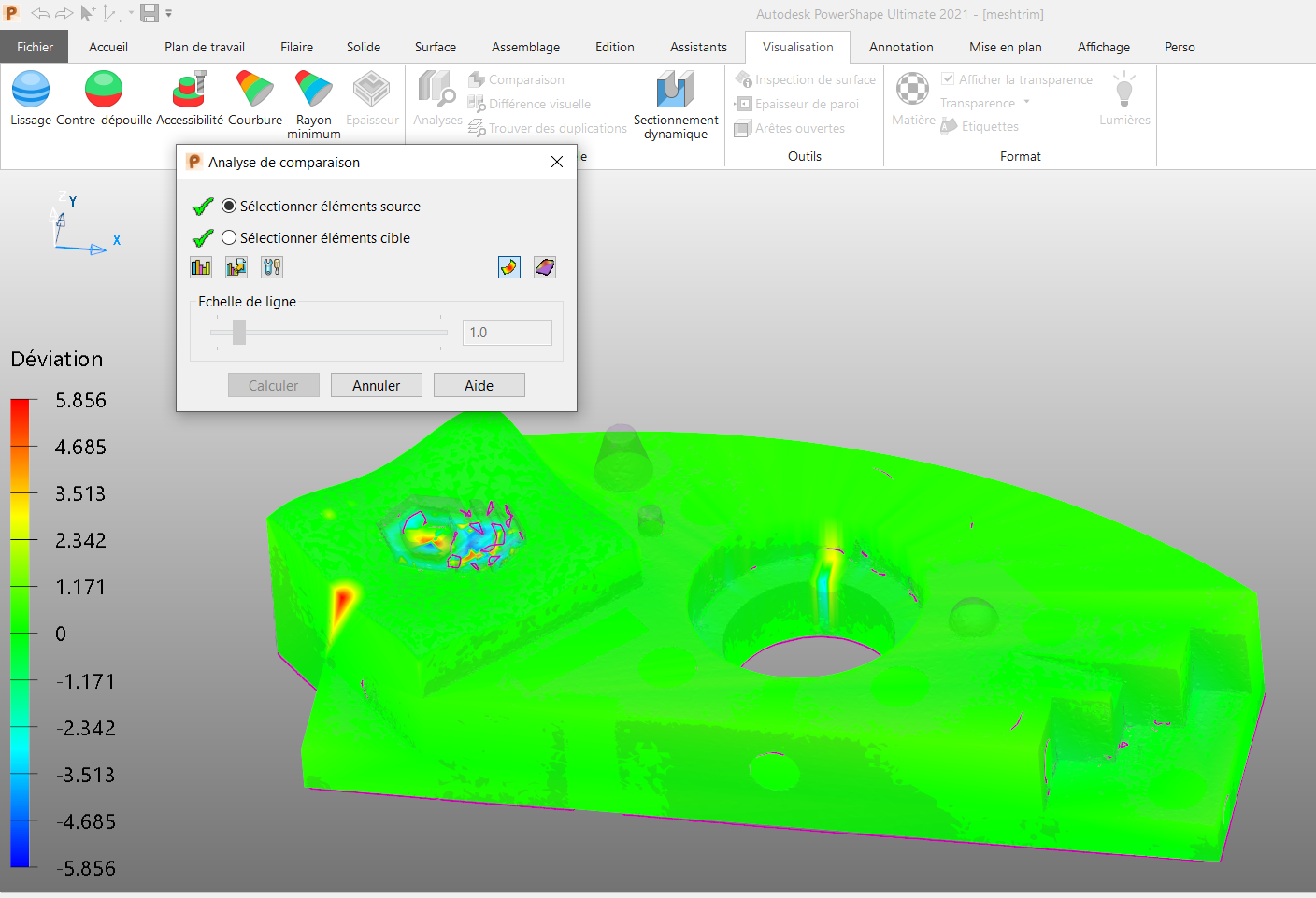Open the workplane axes dropdown arrow

click(x=131, y=14)
